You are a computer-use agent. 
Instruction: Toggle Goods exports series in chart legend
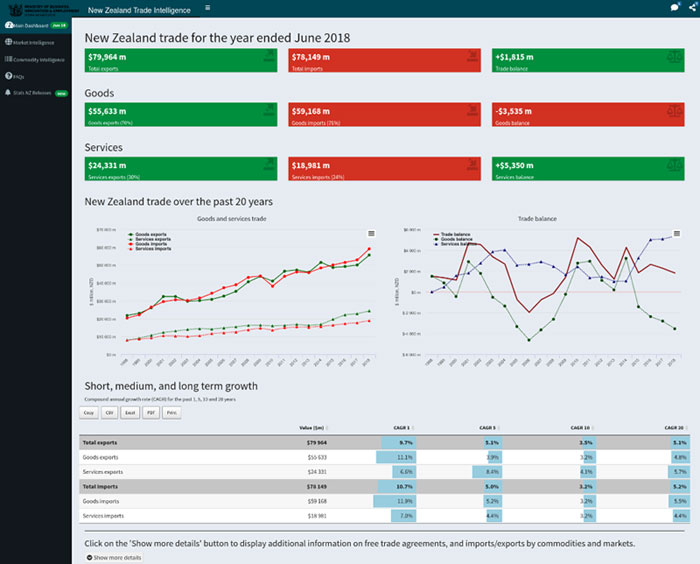[153, 232]
